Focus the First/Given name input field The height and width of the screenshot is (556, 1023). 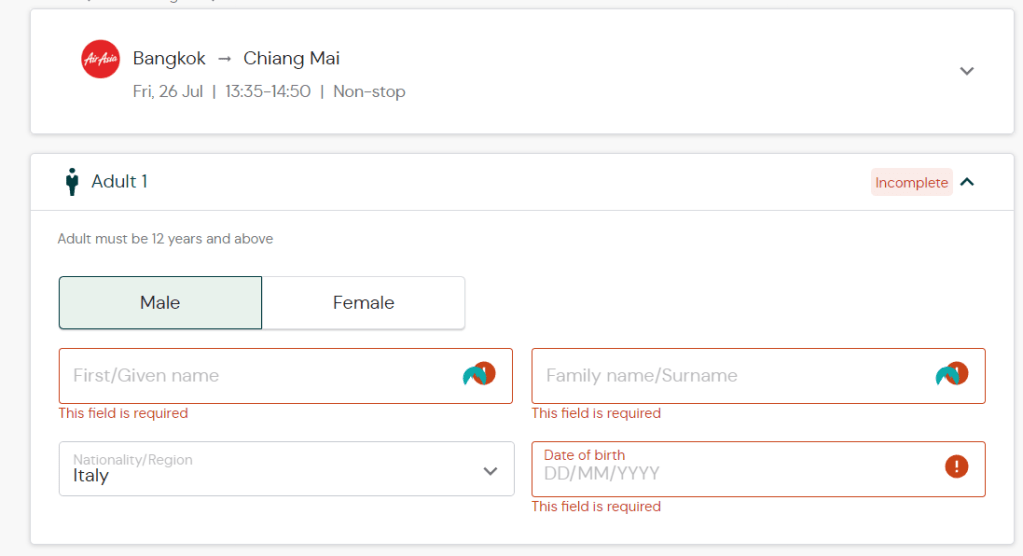[260, 376]
